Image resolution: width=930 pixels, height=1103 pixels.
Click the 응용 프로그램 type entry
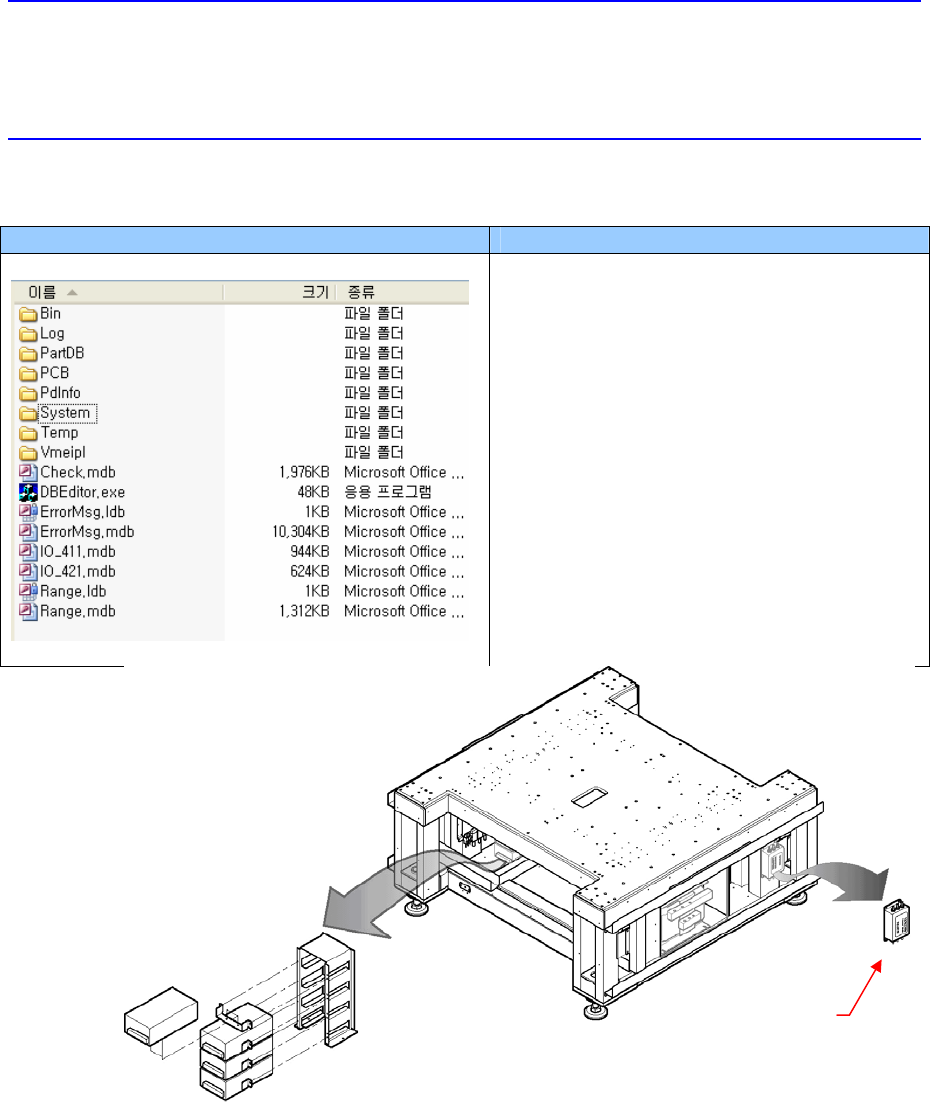(387, 492)
